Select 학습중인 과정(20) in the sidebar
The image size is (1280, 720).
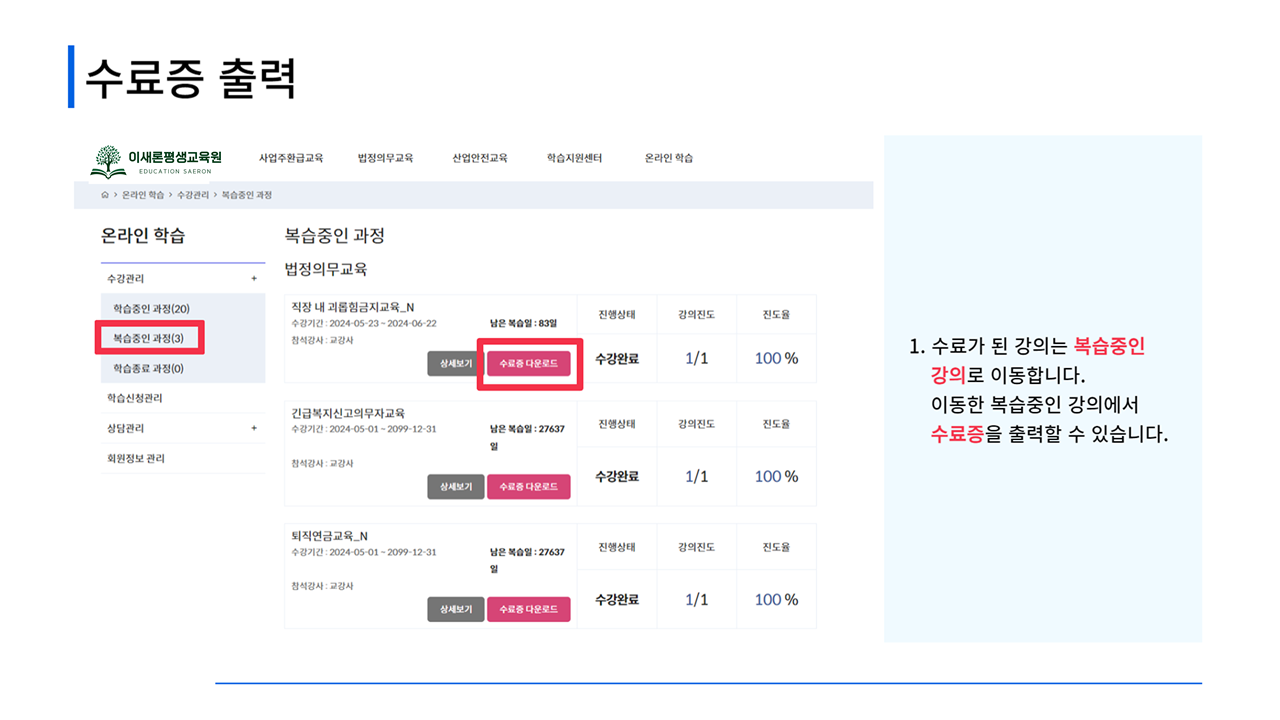pos(151,308)
